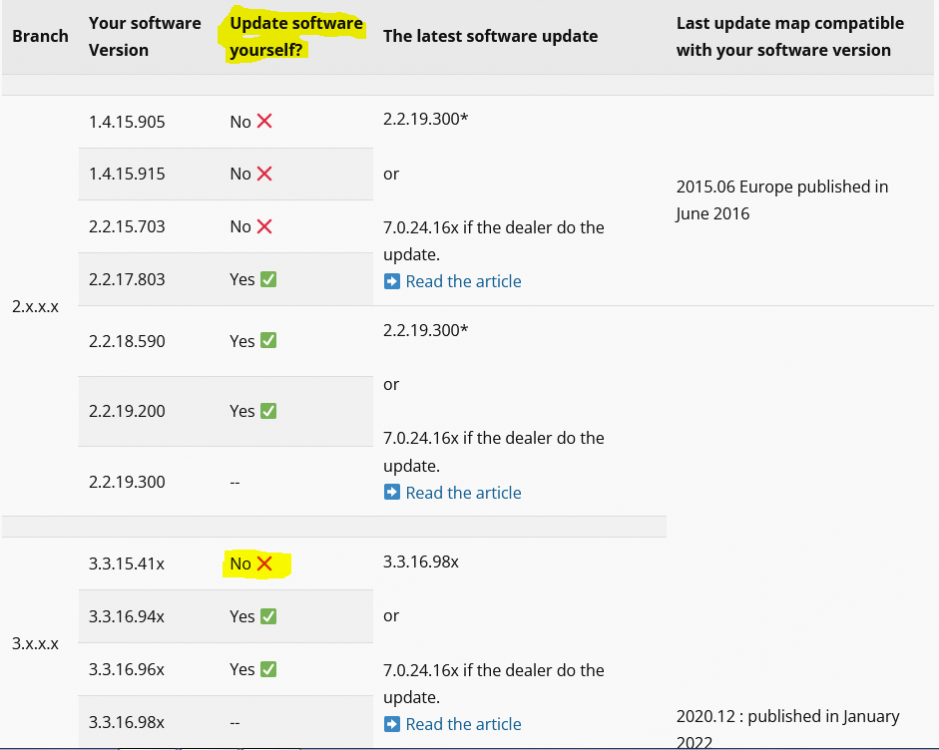The image size is (939, 750).
Task: Click version number 1.4.15.905
Action: (127, 122)
